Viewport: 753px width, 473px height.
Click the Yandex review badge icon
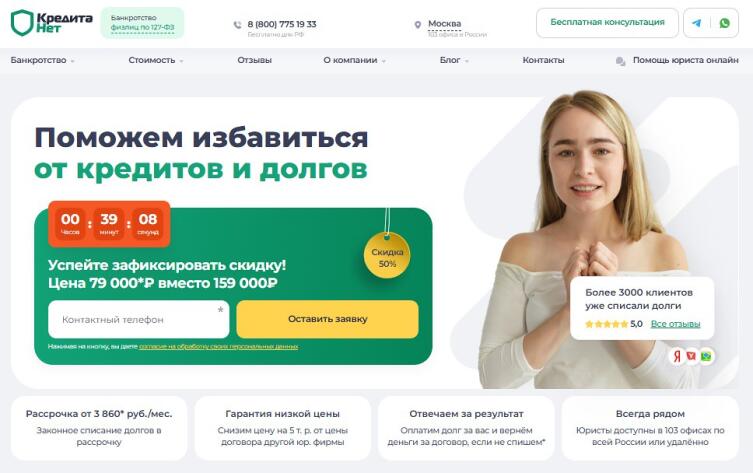click(677, 356)
